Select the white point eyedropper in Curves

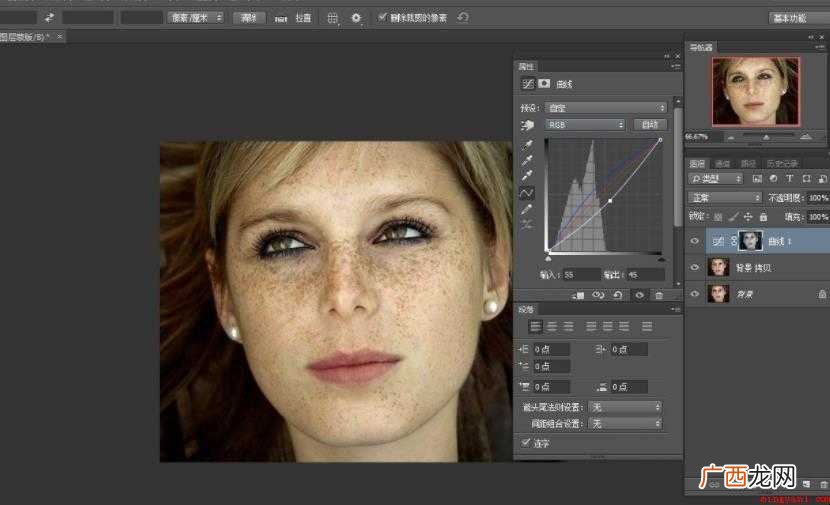pyautogui.click(x=527, y=176)
